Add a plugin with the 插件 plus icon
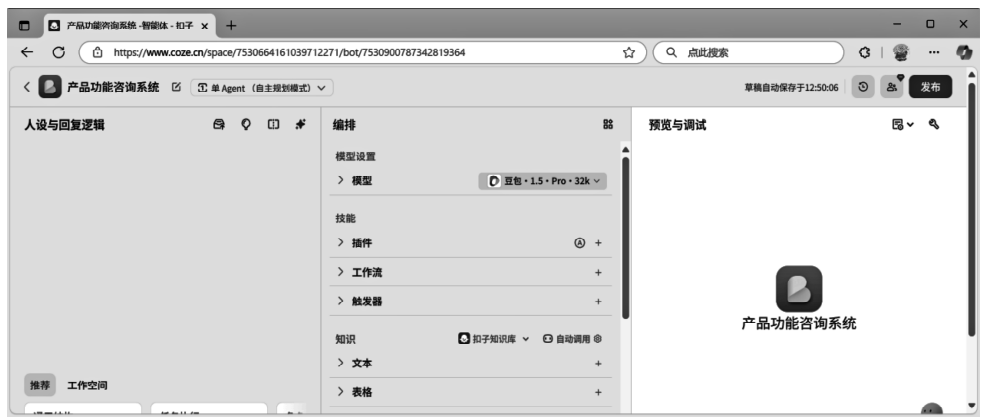 [x=598, y=243]
